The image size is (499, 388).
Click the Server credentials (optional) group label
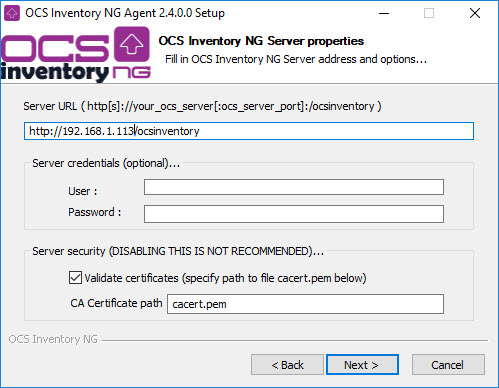coord(106,163)
